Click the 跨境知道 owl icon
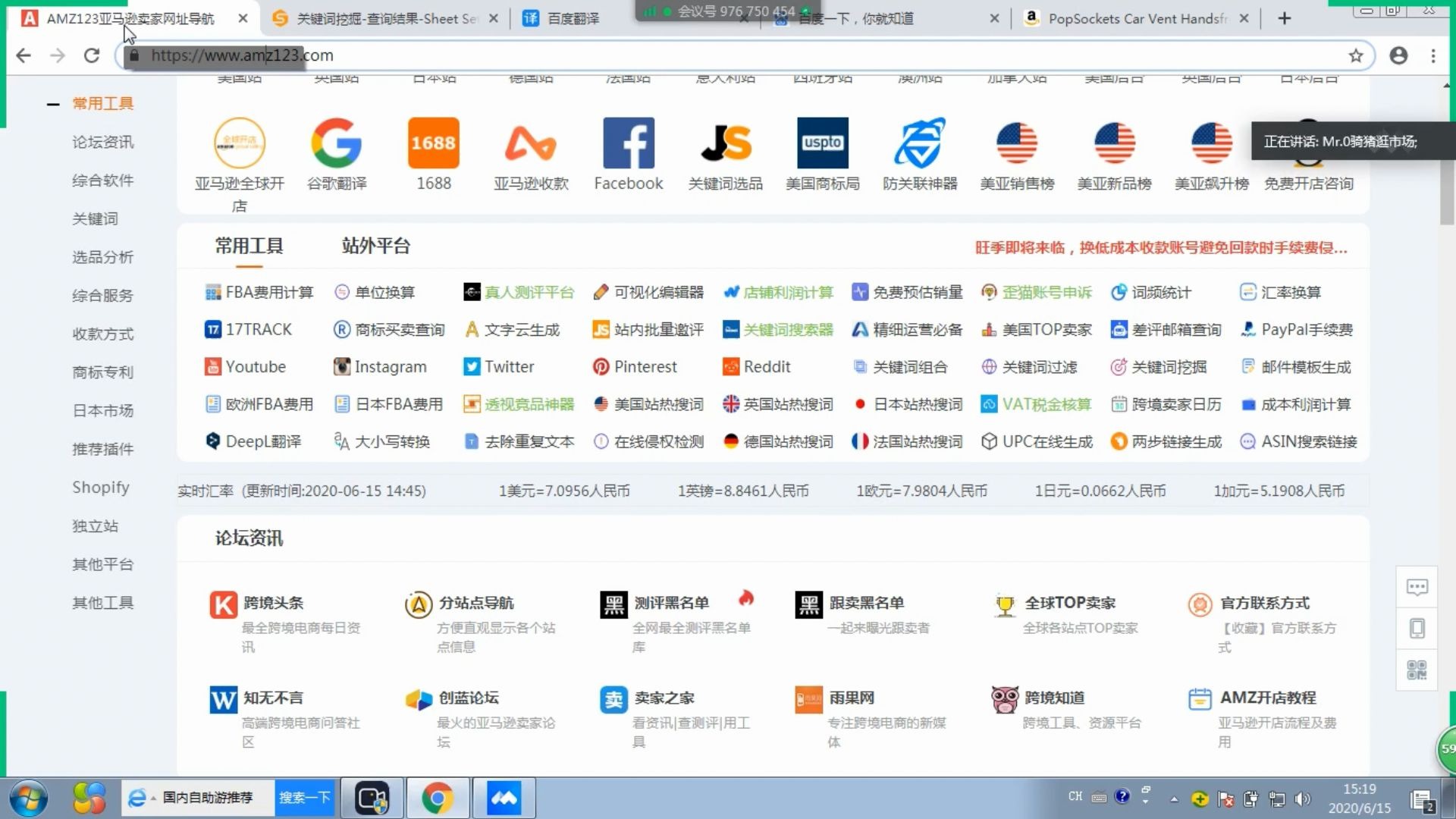The image size is (1456, 819). pos(1005,699)
